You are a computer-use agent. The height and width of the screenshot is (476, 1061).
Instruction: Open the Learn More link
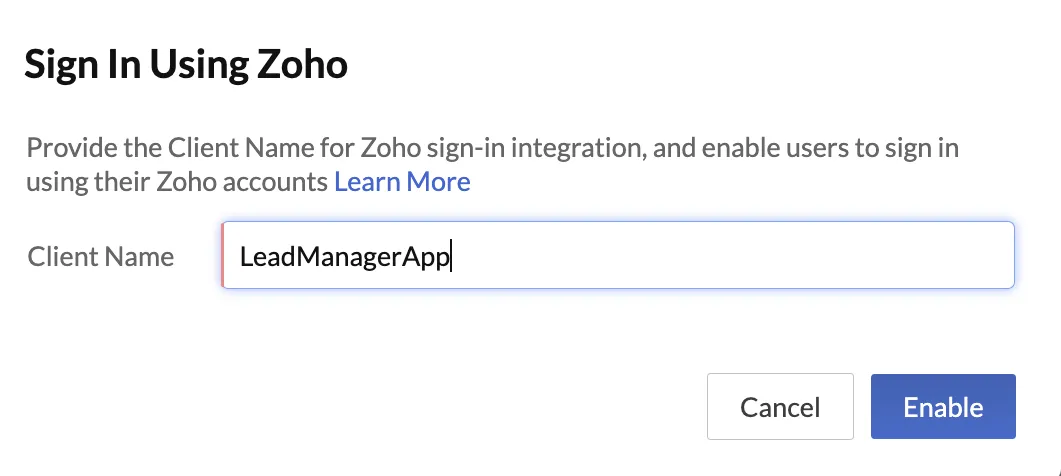[402, 181]
